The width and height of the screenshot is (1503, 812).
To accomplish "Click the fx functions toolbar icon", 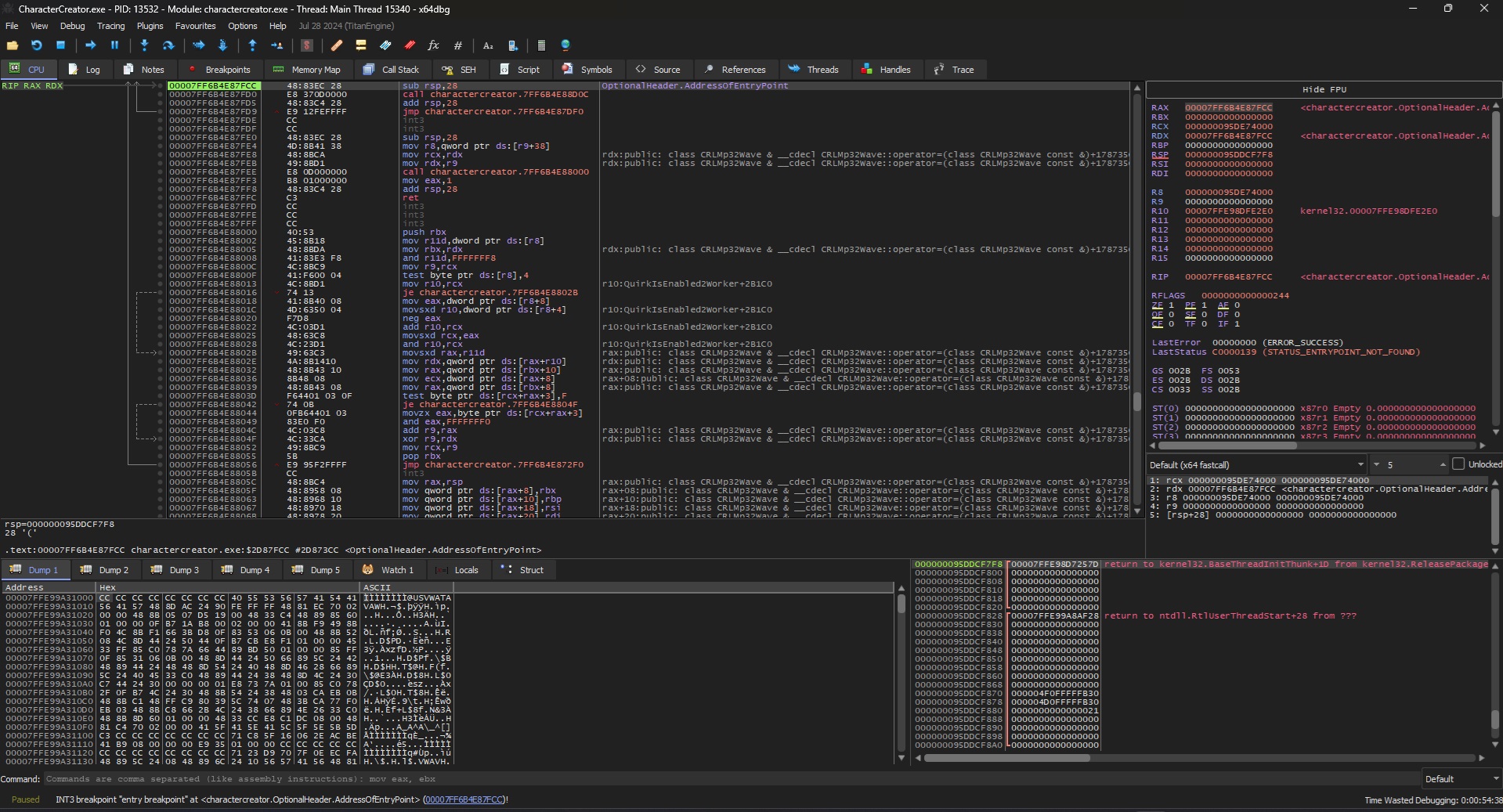I will tap(433, 45).
